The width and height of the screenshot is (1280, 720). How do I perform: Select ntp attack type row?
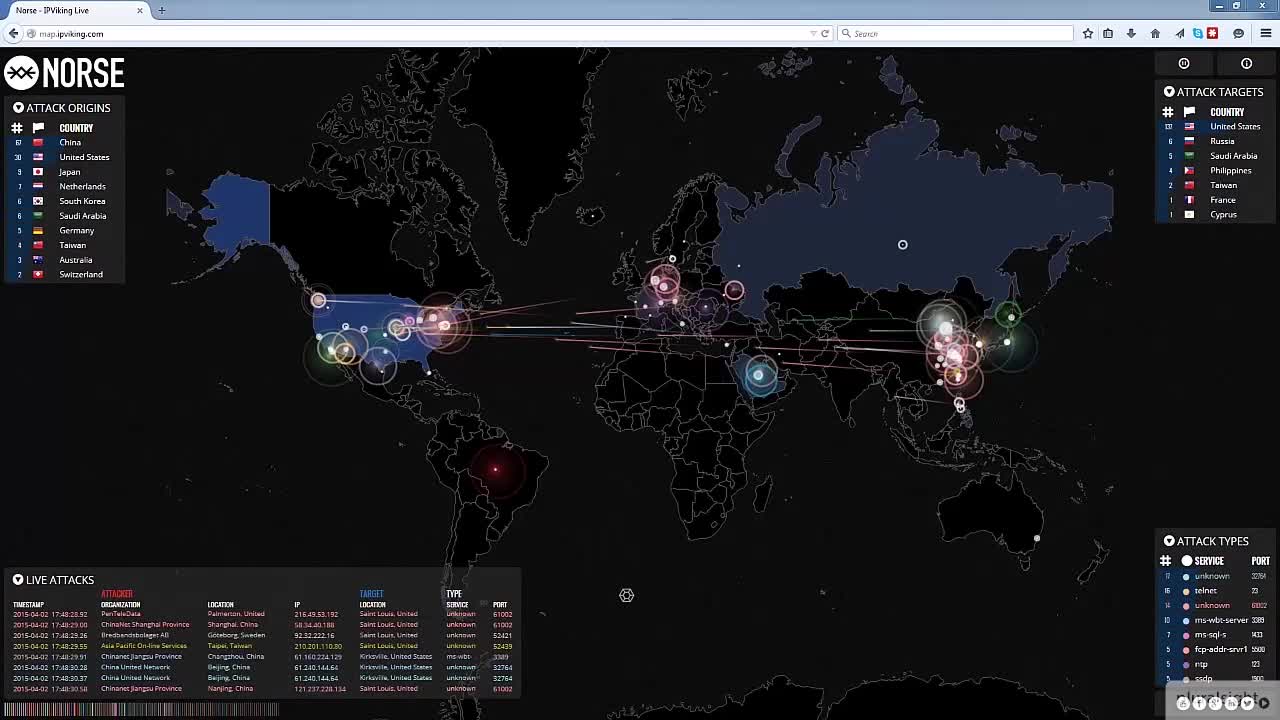(x=1216, y=664)
